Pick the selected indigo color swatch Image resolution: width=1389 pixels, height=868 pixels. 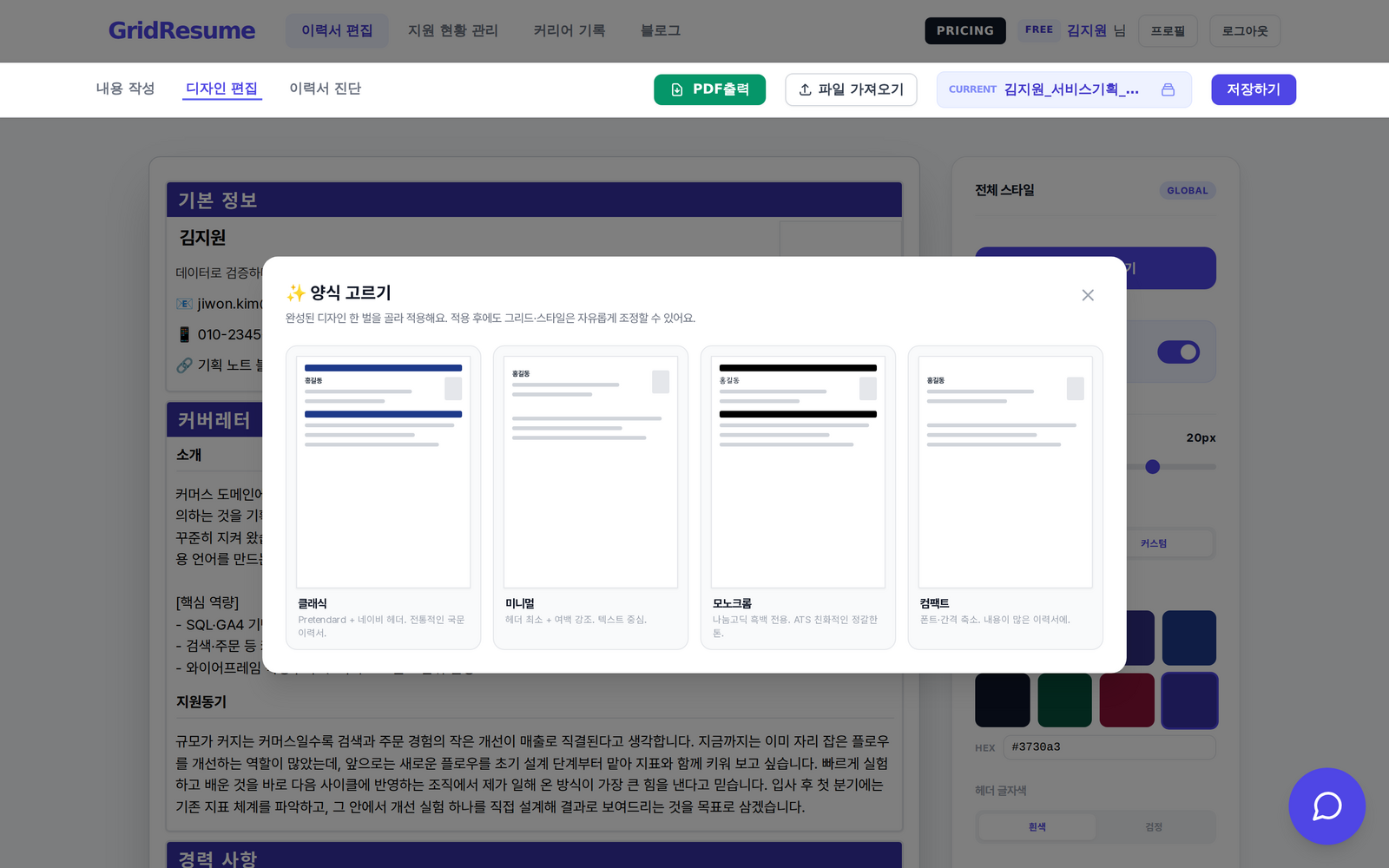pyautogui.click(x=1189, y=700)
